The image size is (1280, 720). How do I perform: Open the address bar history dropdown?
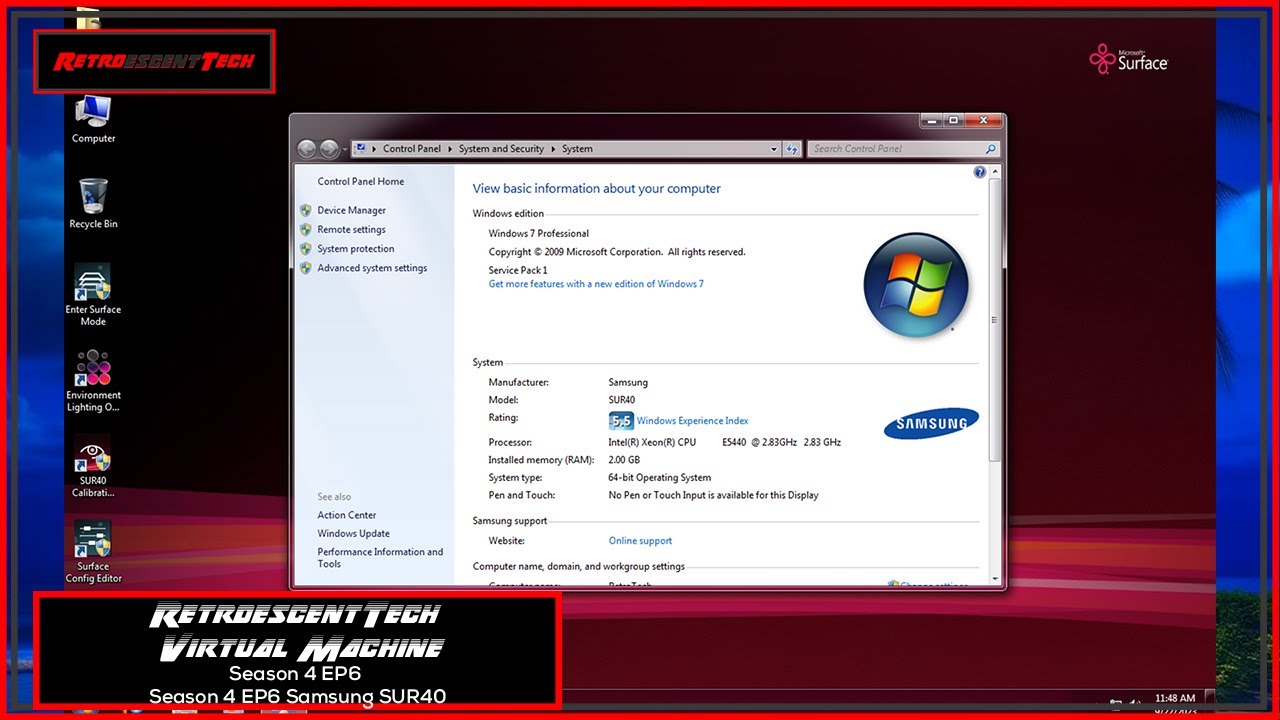point(774,149)
